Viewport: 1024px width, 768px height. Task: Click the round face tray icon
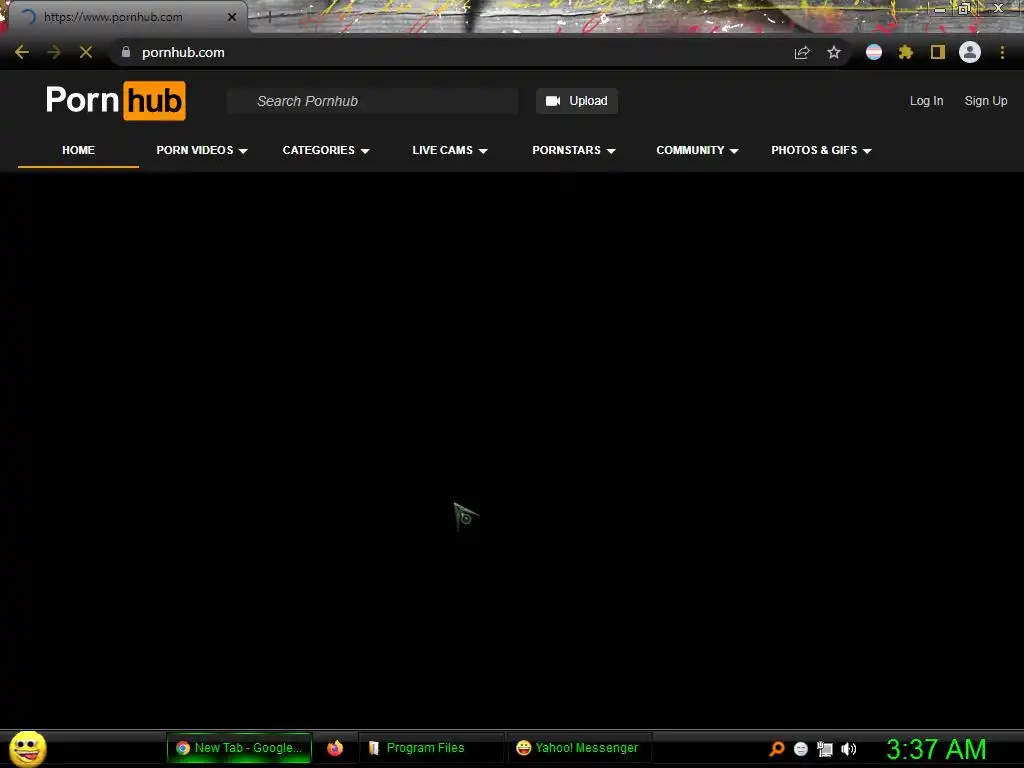coord(801,749)
